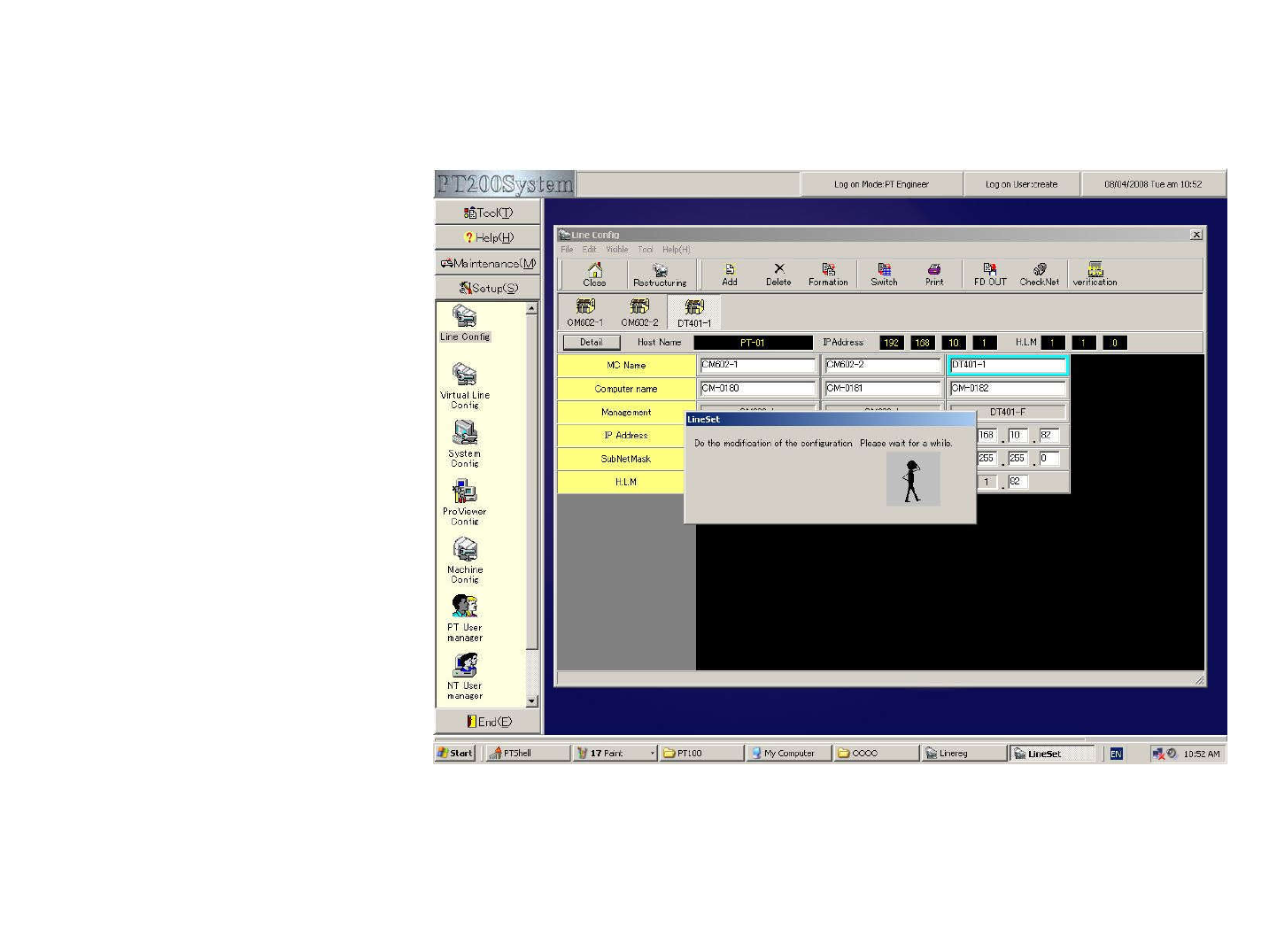Open the Visible menu in Line Config
The height and width of the screenshot is (952, 1269).
click(617, 250)
